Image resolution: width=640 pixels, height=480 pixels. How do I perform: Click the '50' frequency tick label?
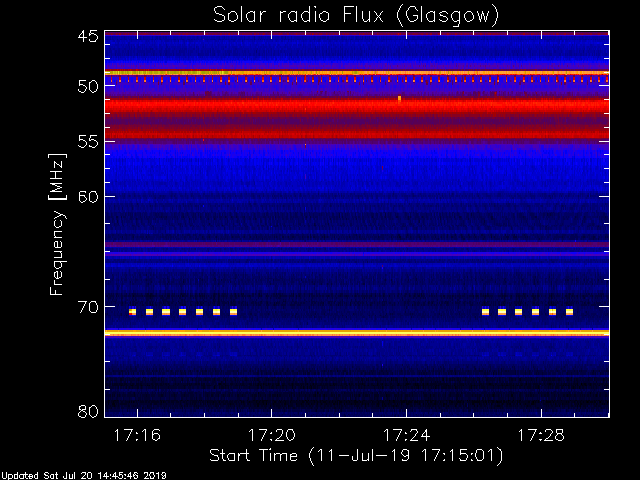point(88,86)
